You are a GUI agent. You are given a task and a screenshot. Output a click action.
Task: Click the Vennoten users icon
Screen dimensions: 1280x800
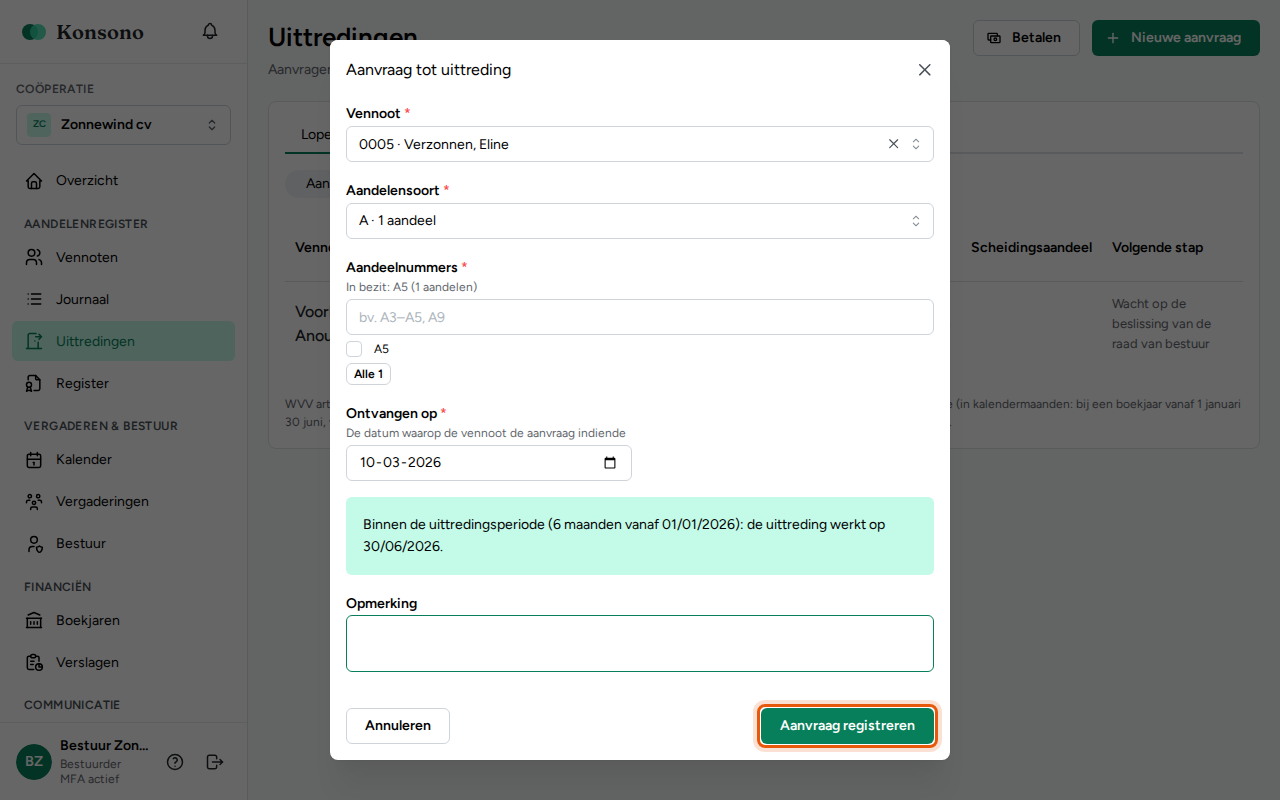pyautogui.click(x=34, y=257)
